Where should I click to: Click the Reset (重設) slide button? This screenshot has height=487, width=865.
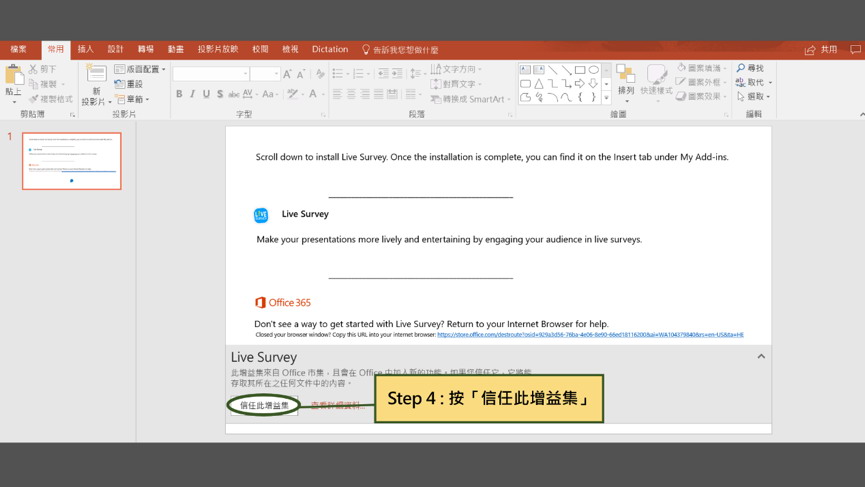(x=129, y=84)
